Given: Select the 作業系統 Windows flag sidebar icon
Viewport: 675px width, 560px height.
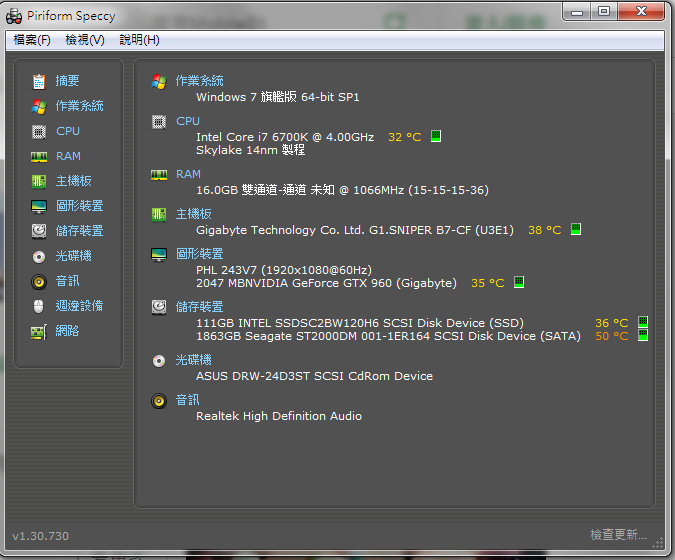Looking at the screenshot, I should 39,106.
